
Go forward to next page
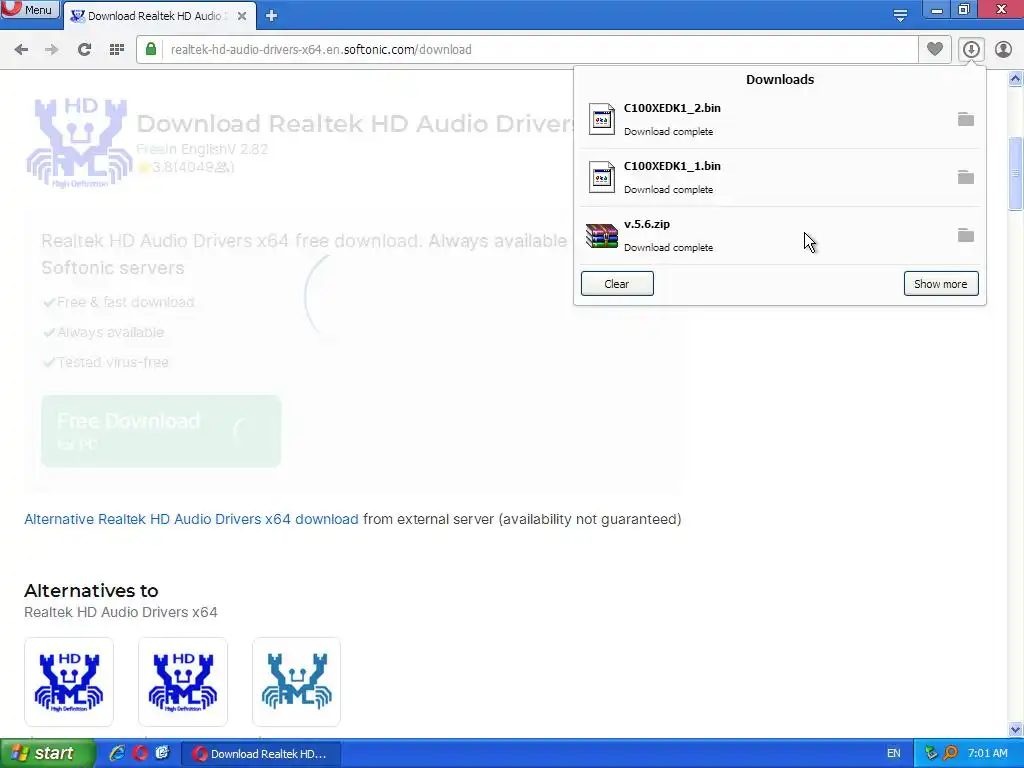pos(52,50)
